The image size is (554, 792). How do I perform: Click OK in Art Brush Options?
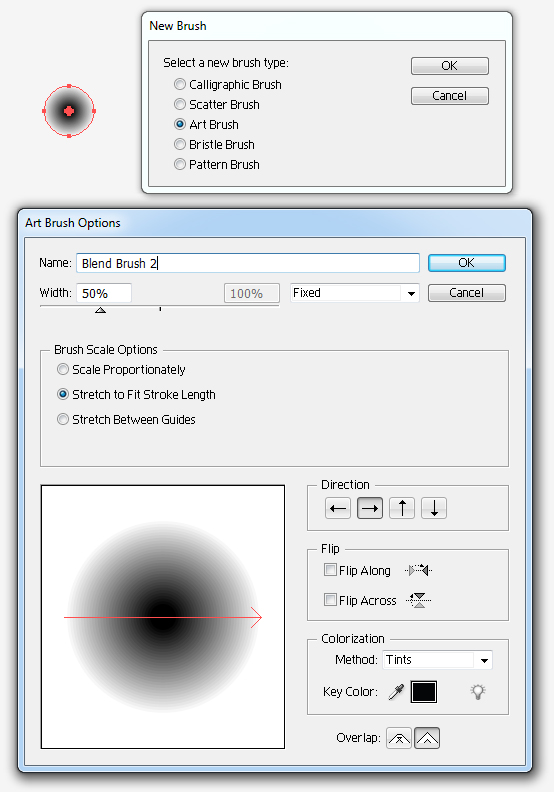pyautogui.click(x=467, y=263)
